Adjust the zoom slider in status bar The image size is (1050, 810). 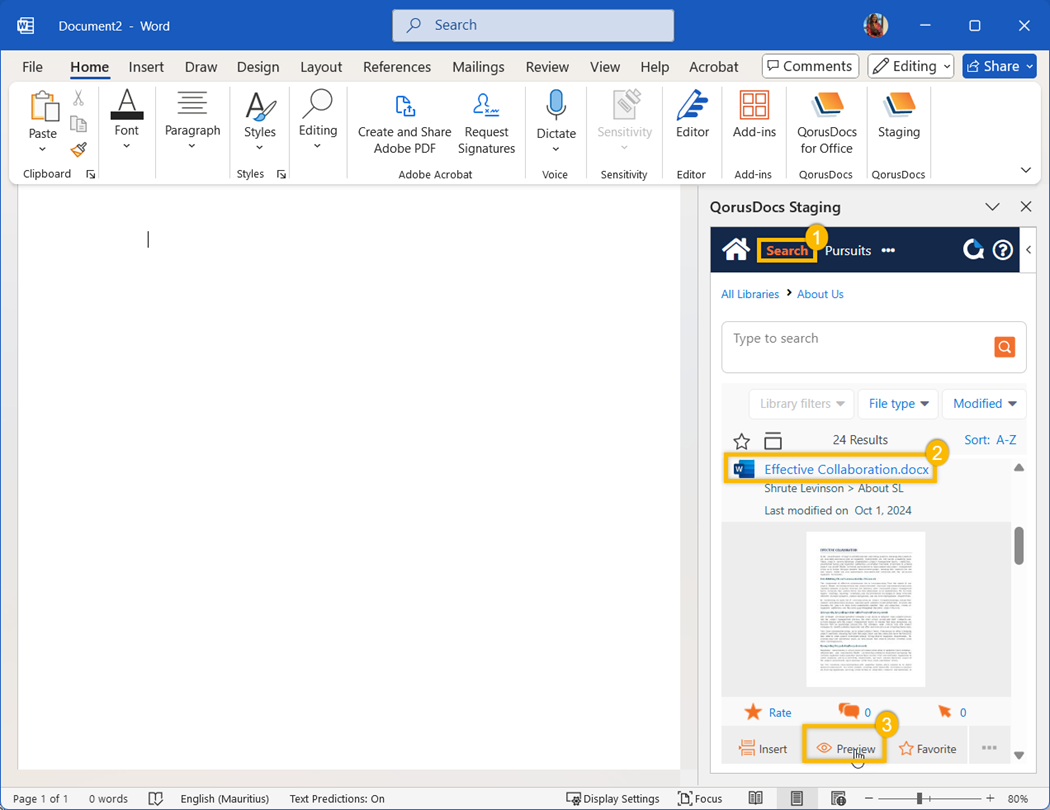tap(919, 799)
